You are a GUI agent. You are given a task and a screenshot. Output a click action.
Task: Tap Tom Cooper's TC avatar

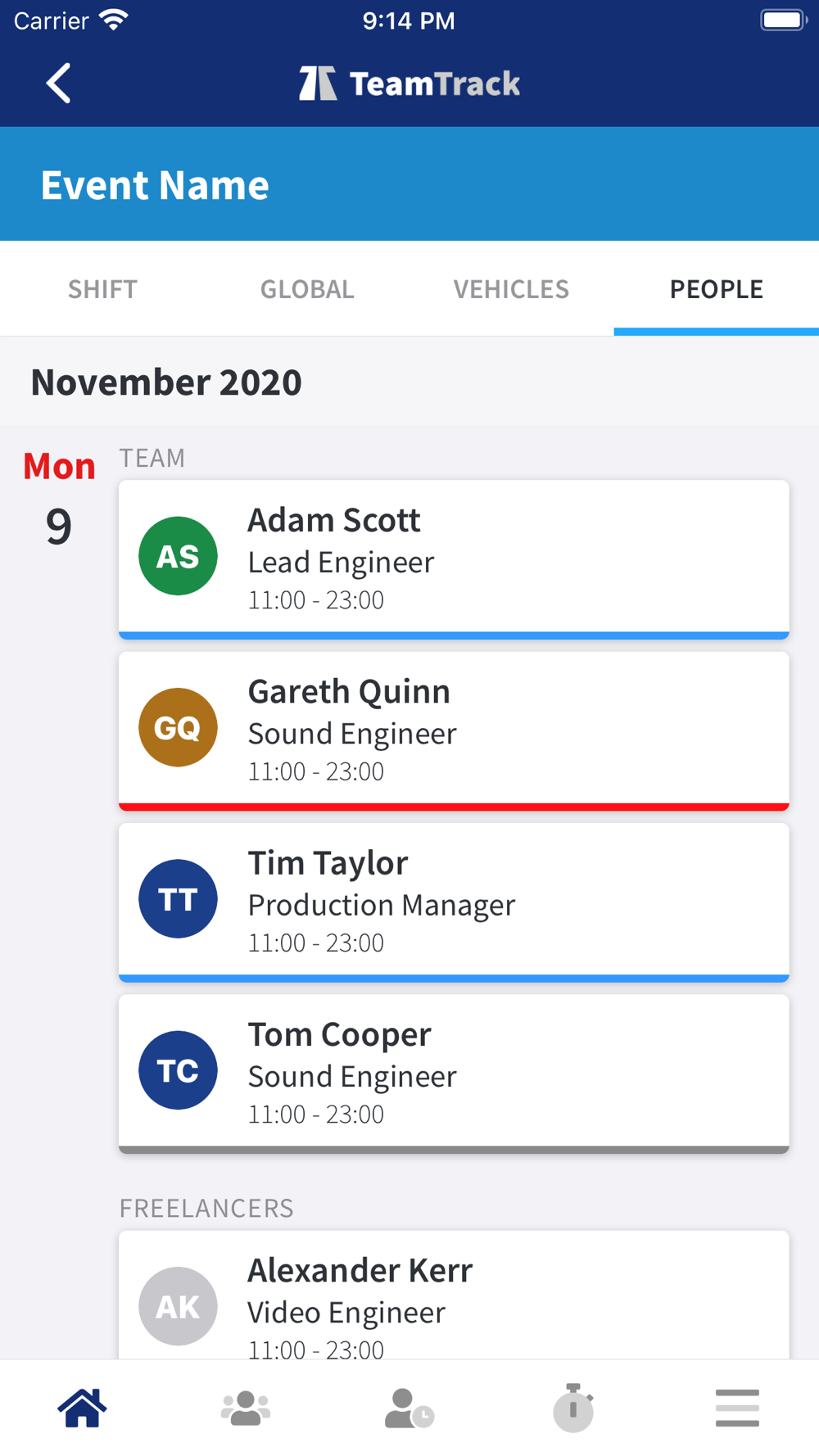[x=178, y=1070]
